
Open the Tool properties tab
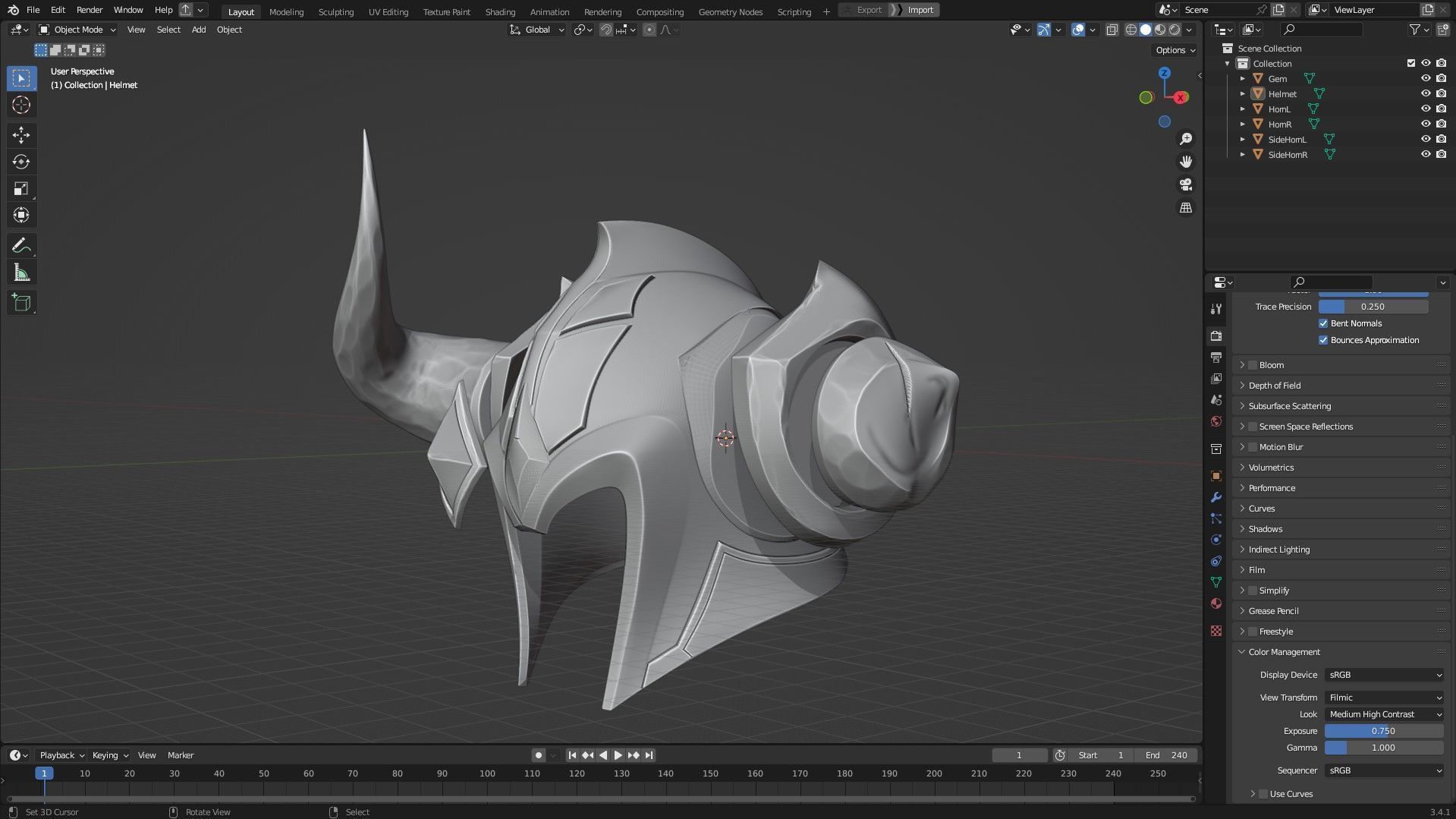1216,309
